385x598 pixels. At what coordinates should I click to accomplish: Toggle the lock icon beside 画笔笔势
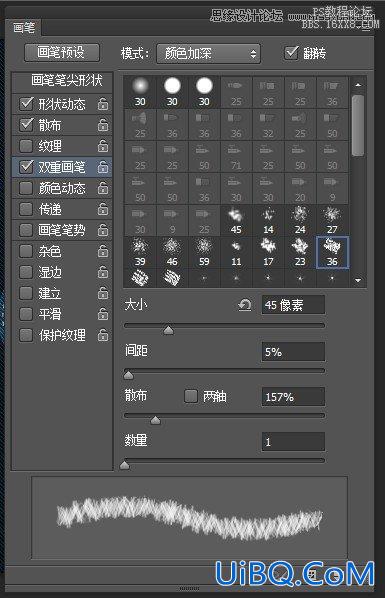[103, 230]
